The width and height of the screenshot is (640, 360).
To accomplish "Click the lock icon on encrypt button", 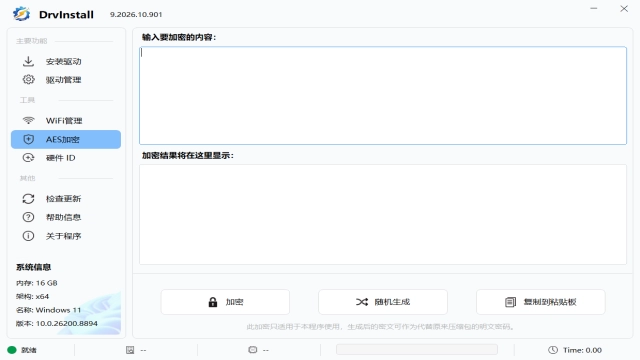I will (x=213, y=302).
